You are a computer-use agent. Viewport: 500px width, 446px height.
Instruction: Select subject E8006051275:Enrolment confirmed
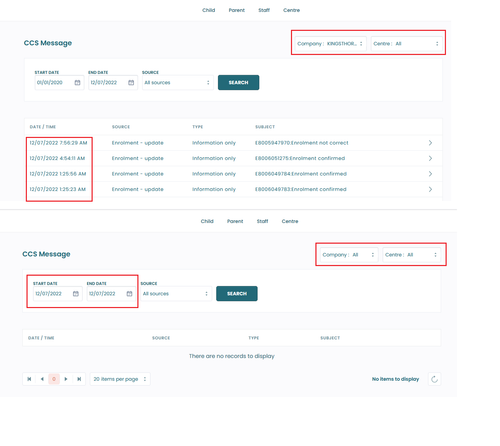coord(300,158)
